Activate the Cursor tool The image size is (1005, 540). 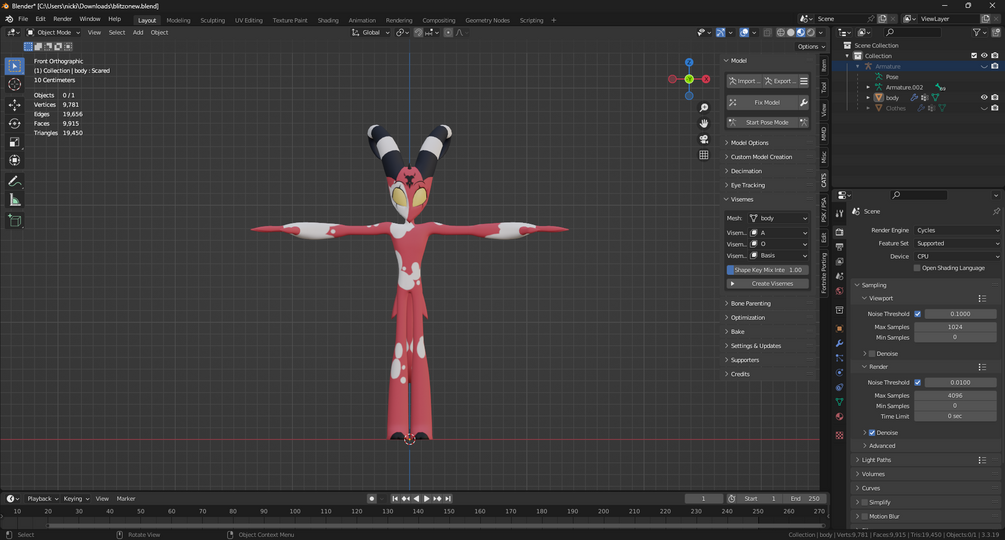point(14,85)
